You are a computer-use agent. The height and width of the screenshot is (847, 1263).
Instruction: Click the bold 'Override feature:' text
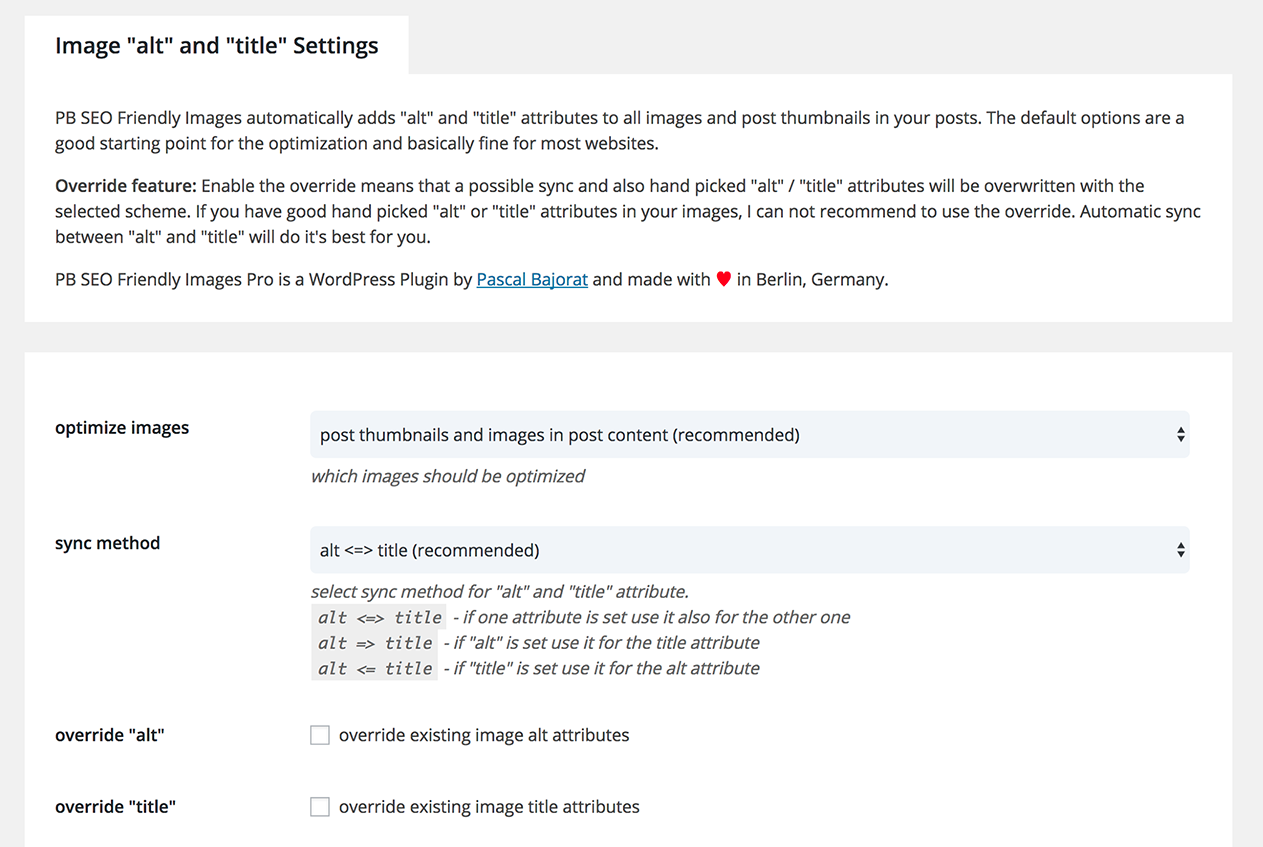pyautogui.click(x=125, y=186)
